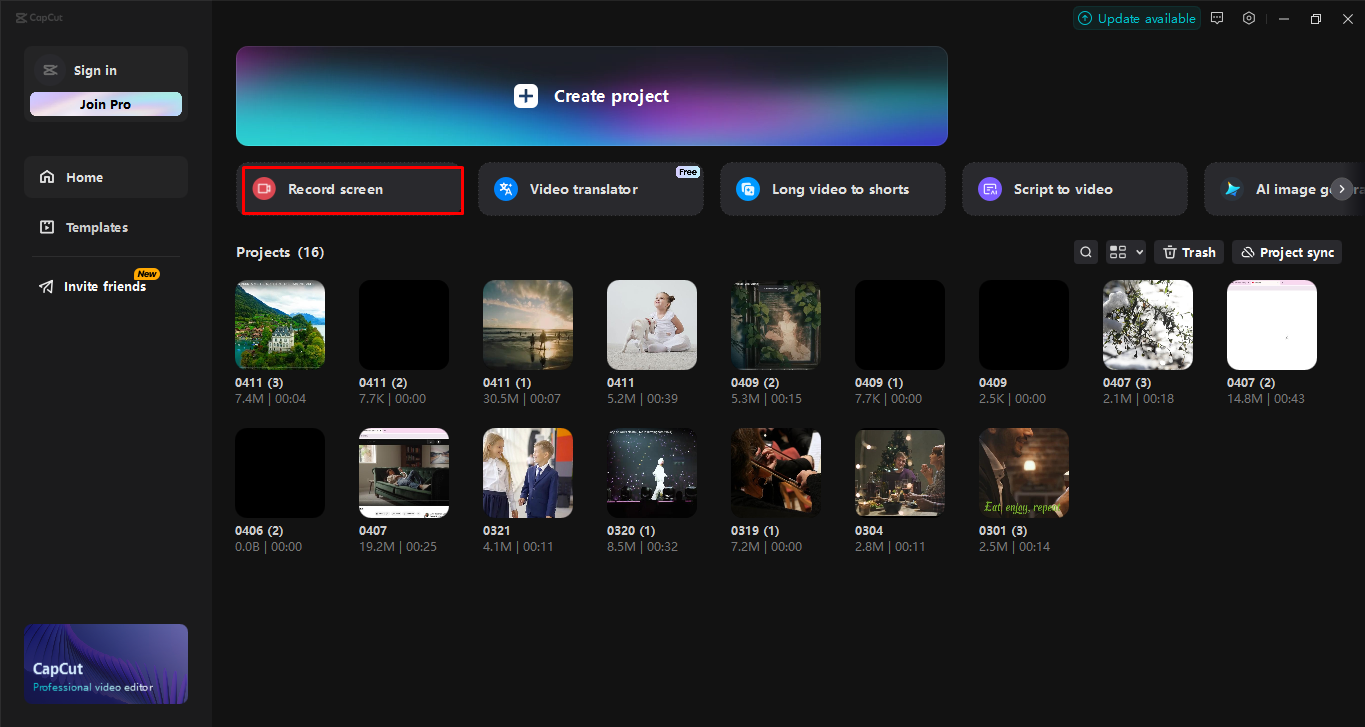Click the project name 0320 (1)
This screenshot has width=1365, height=727.
click(x=631, y=531)
